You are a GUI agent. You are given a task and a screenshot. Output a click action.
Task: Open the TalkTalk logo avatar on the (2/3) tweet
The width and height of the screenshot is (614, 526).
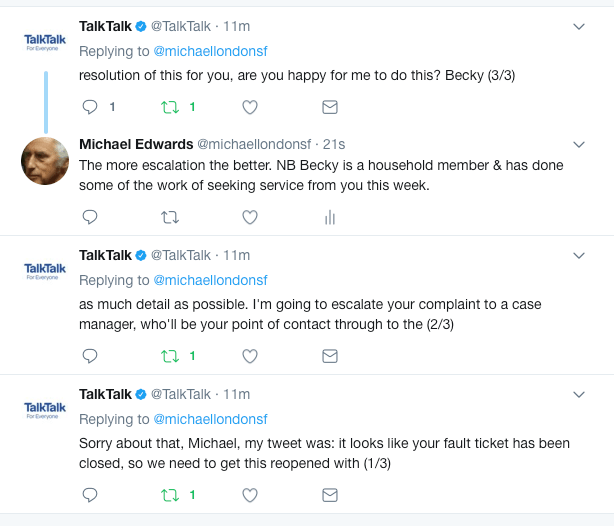click(x=45, y=270)
